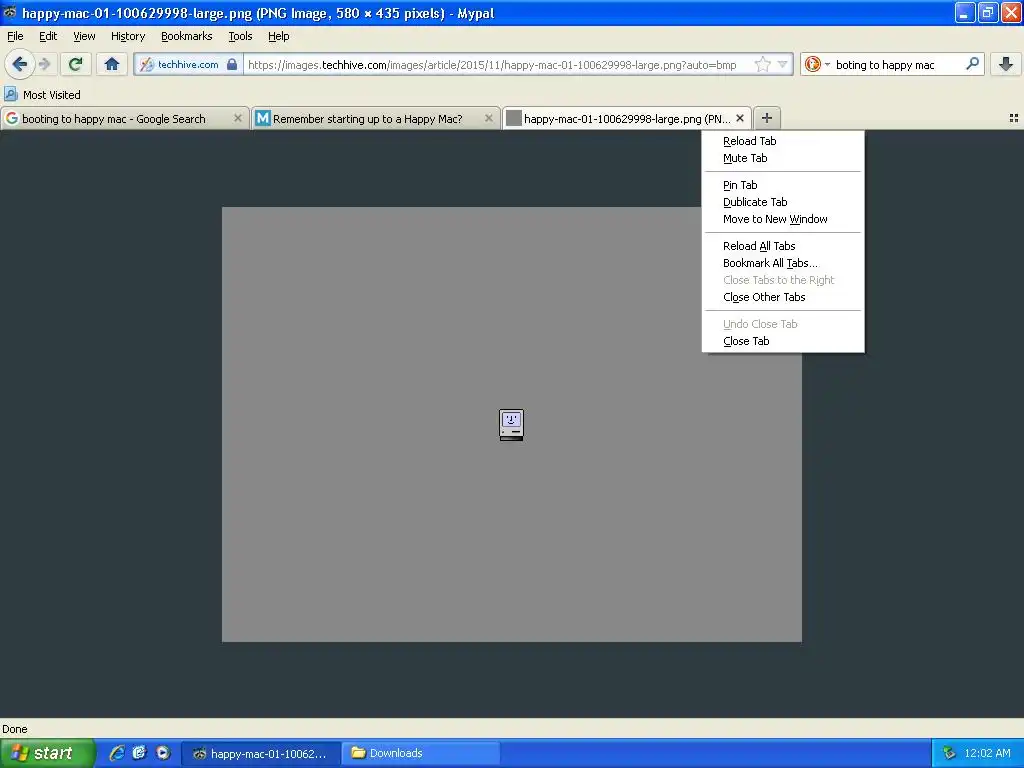Open the Downloads taskbar button
Screen dimensions: 1024x768
coord(421,754)
